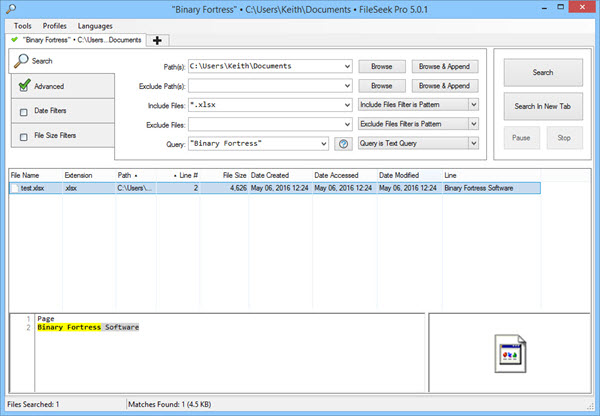This screenshot has width=600, height=416.
Task: Expand the Exclude Files dropdown
Action: click(x=347, y=124)
